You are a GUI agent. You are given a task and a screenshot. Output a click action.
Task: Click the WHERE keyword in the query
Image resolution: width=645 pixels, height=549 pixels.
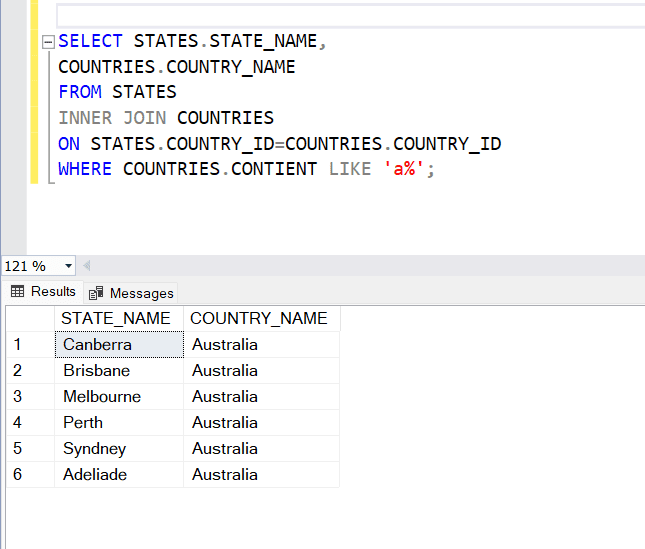point(85,169)
